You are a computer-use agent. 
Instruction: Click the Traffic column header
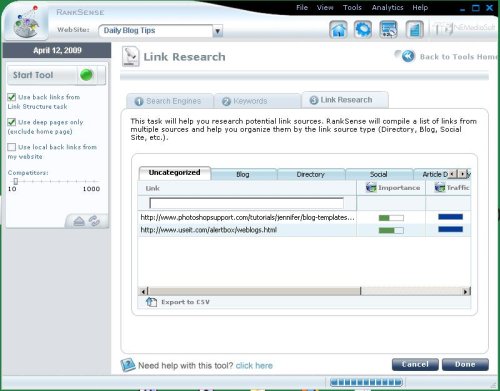click(448, 188)
